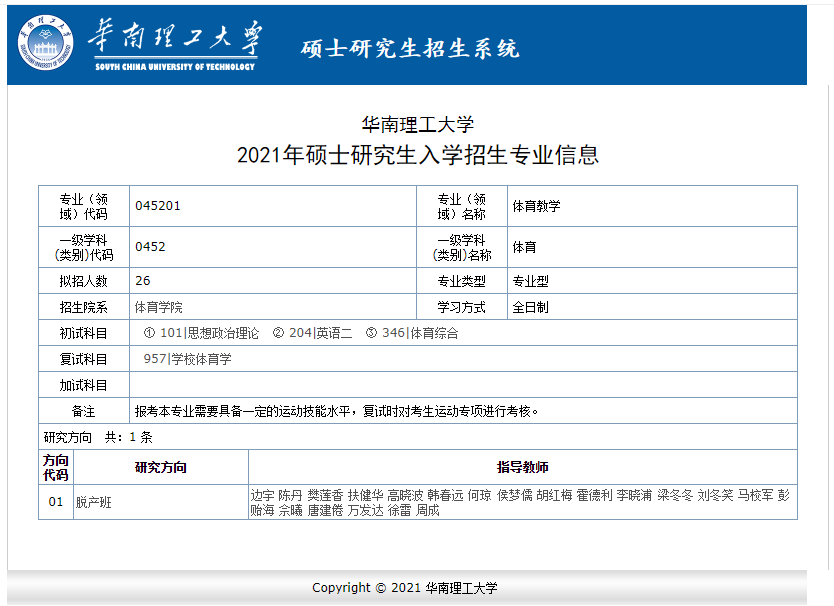The image size is (834, 606).
Task: Click the 华南理工大学 heading above the table
Action: [418, 124]
